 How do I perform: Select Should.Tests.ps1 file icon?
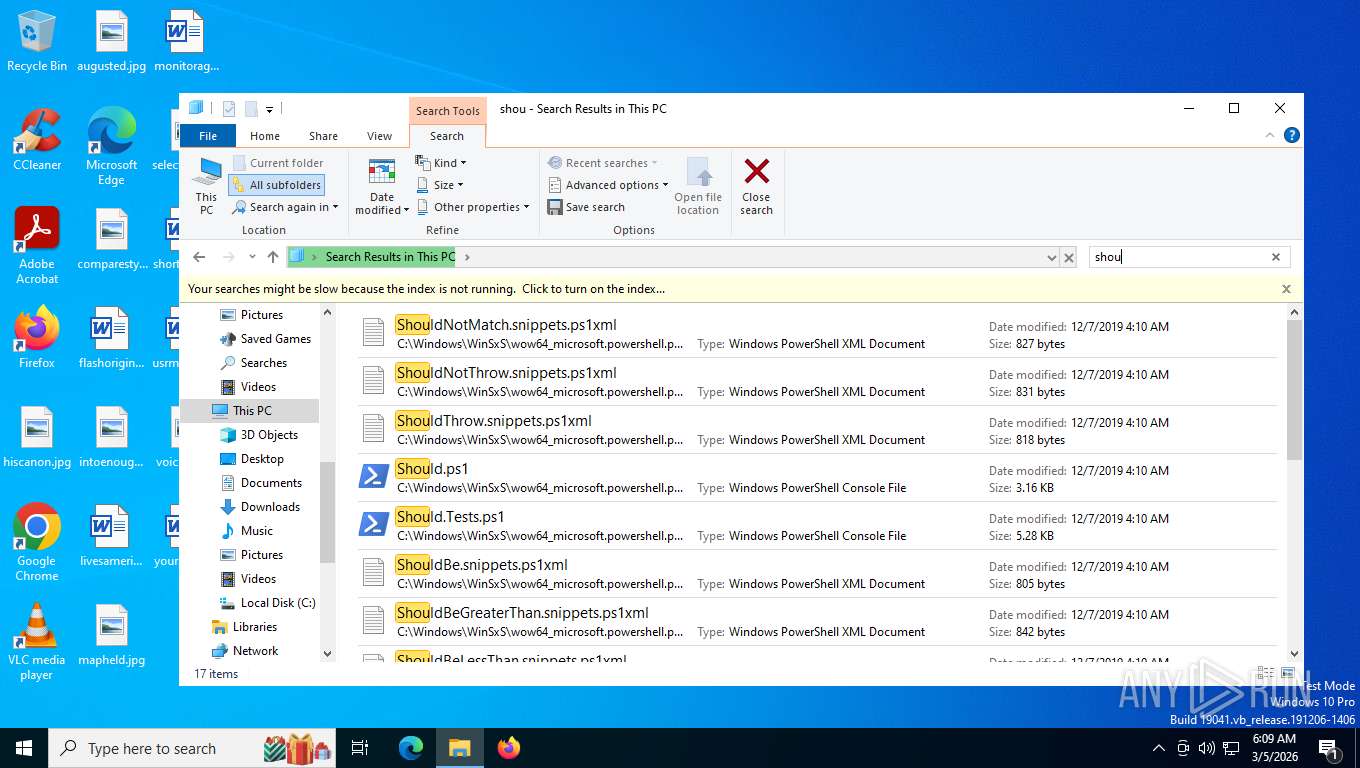pos(373,525)
